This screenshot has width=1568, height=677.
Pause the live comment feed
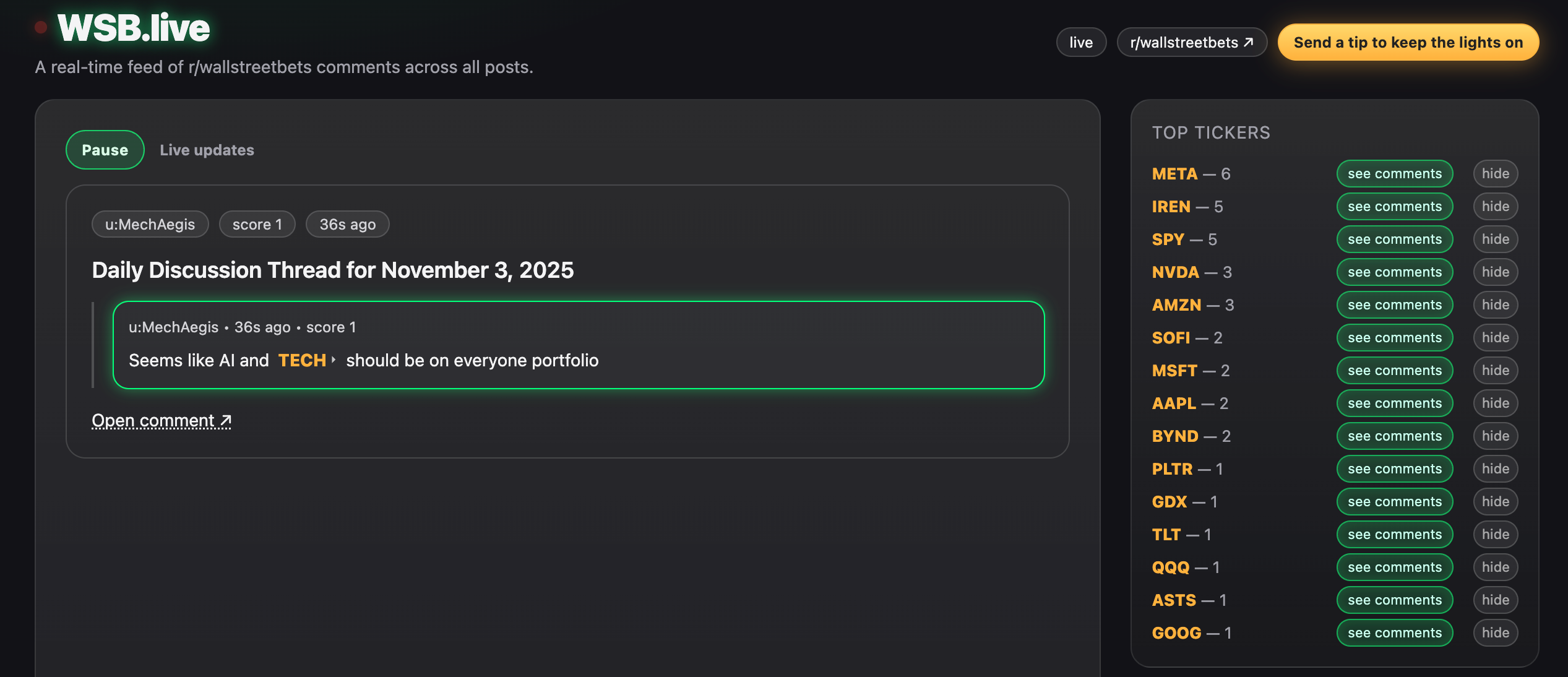[105, 150]
